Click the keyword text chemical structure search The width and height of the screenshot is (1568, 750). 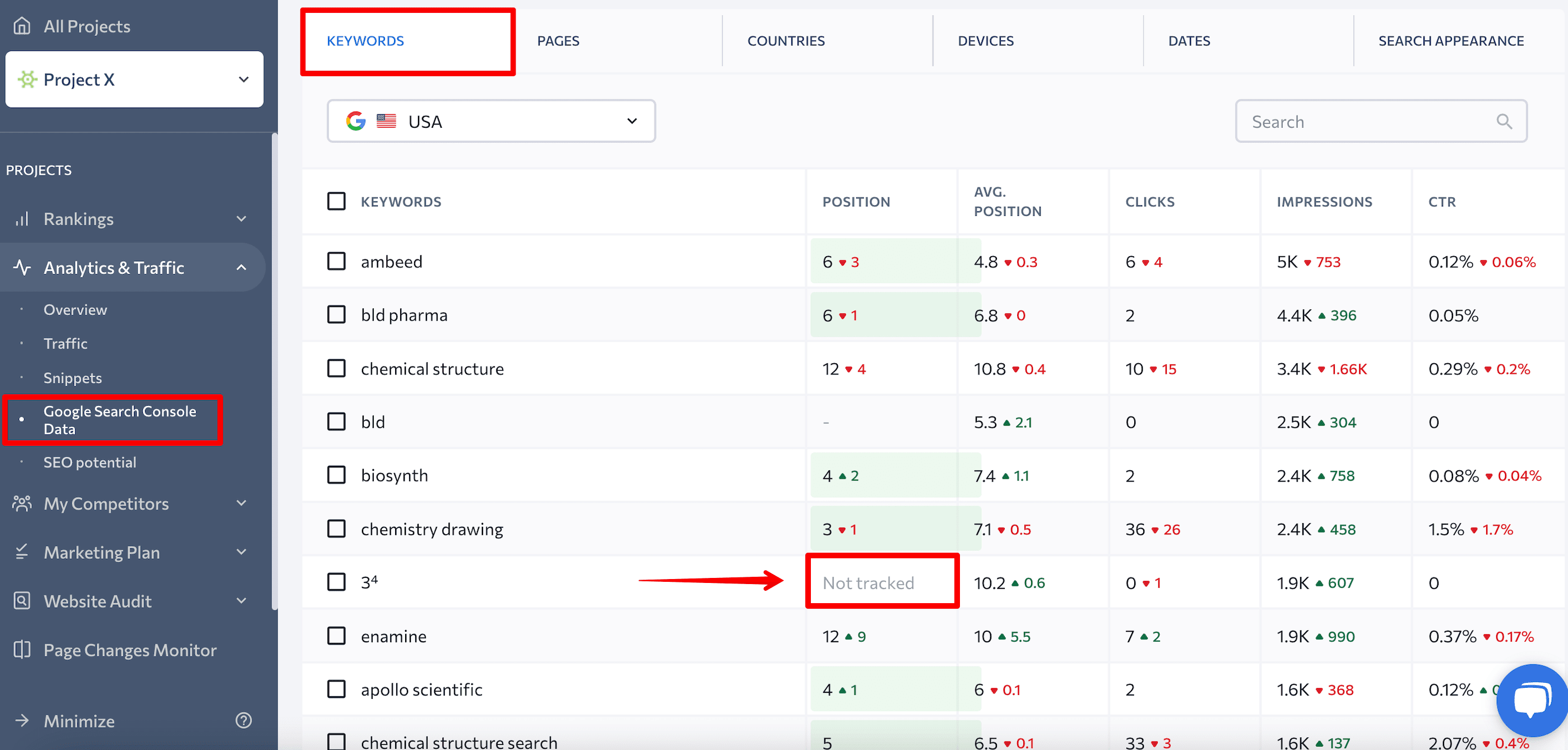pyautogui.click(x=459, y=742)
